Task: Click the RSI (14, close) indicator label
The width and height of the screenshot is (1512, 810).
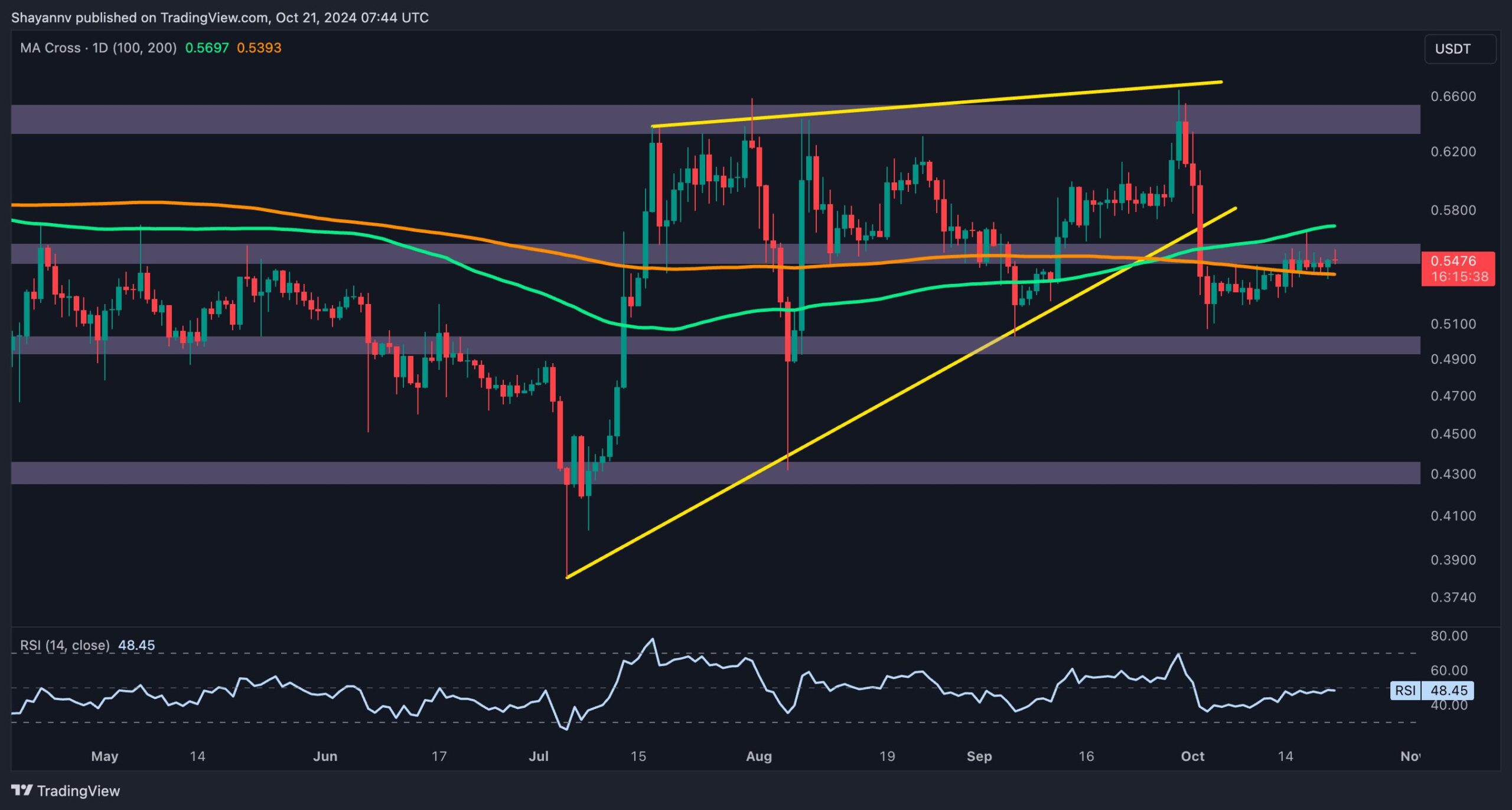Action: (x=65, y=645)
